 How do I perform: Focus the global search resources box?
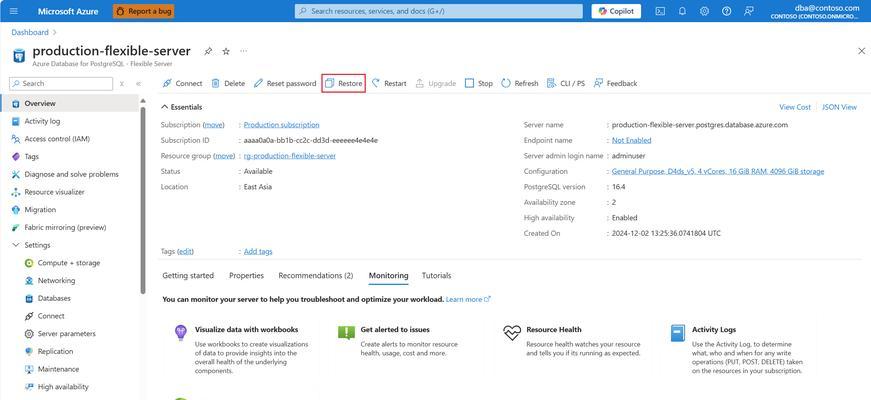pyautogui.click(x=439, y=11)
